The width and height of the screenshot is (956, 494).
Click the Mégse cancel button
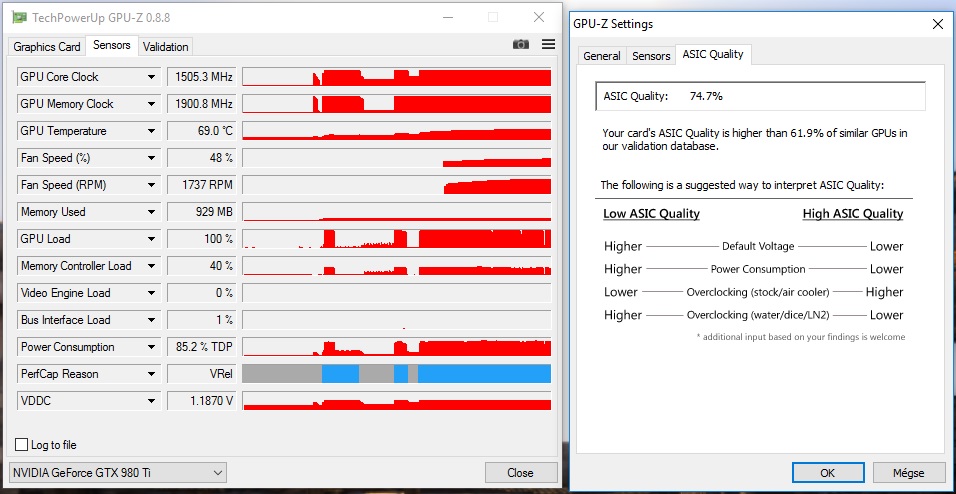(908, 473)
